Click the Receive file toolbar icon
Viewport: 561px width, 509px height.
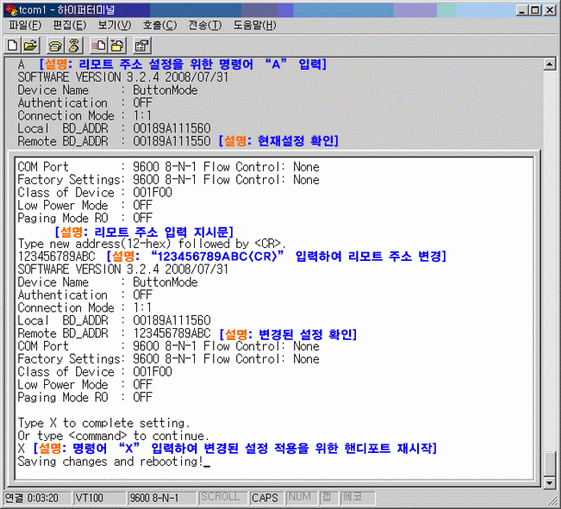coord(117,46)
